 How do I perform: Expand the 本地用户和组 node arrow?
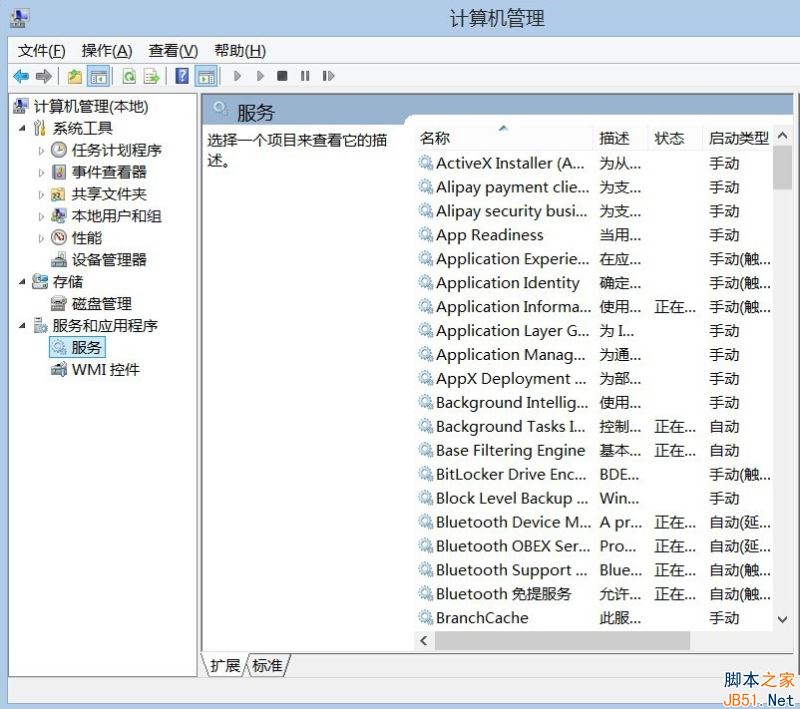(41, 216)
